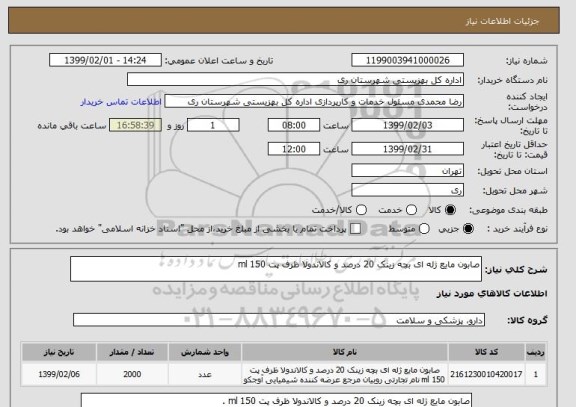Click the request creator field رضا محمدی
576x407 pixels.
[314, 102]
